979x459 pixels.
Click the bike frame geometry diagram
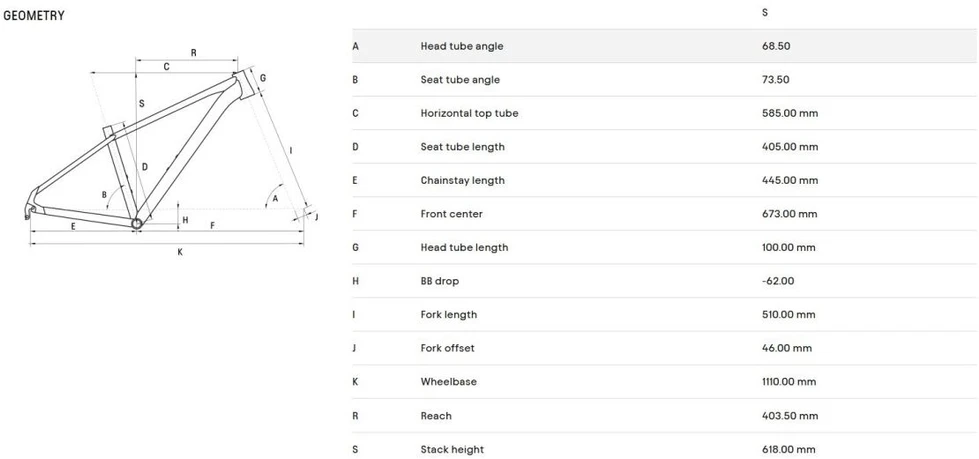171,152
